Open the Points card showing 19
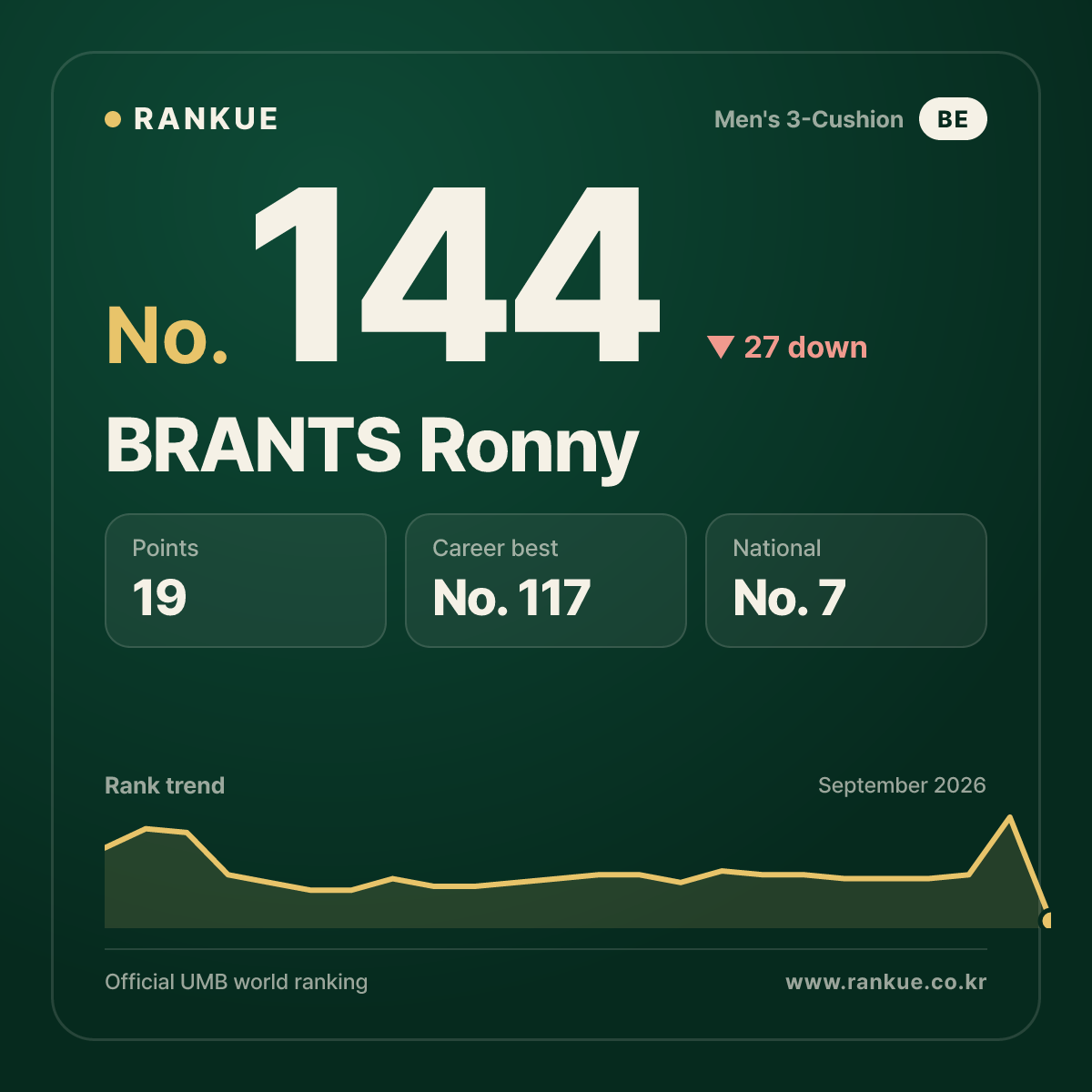The image size is (1092, 1092). (x=246, y=581)
